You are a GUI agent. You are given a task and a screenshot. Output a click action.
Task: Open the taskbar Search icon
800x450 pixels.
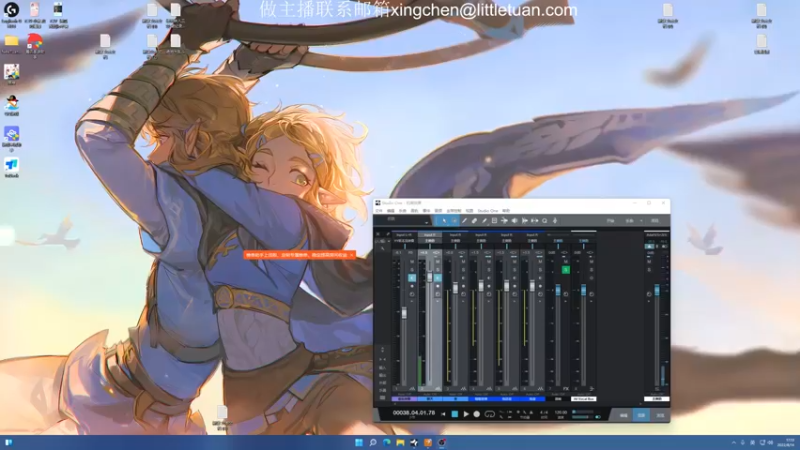click(x=373, y=442)
